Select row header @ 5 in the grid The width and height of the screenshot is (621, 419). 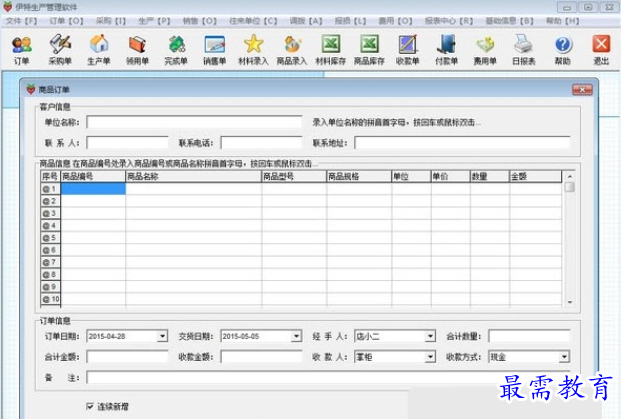point(51,238)
